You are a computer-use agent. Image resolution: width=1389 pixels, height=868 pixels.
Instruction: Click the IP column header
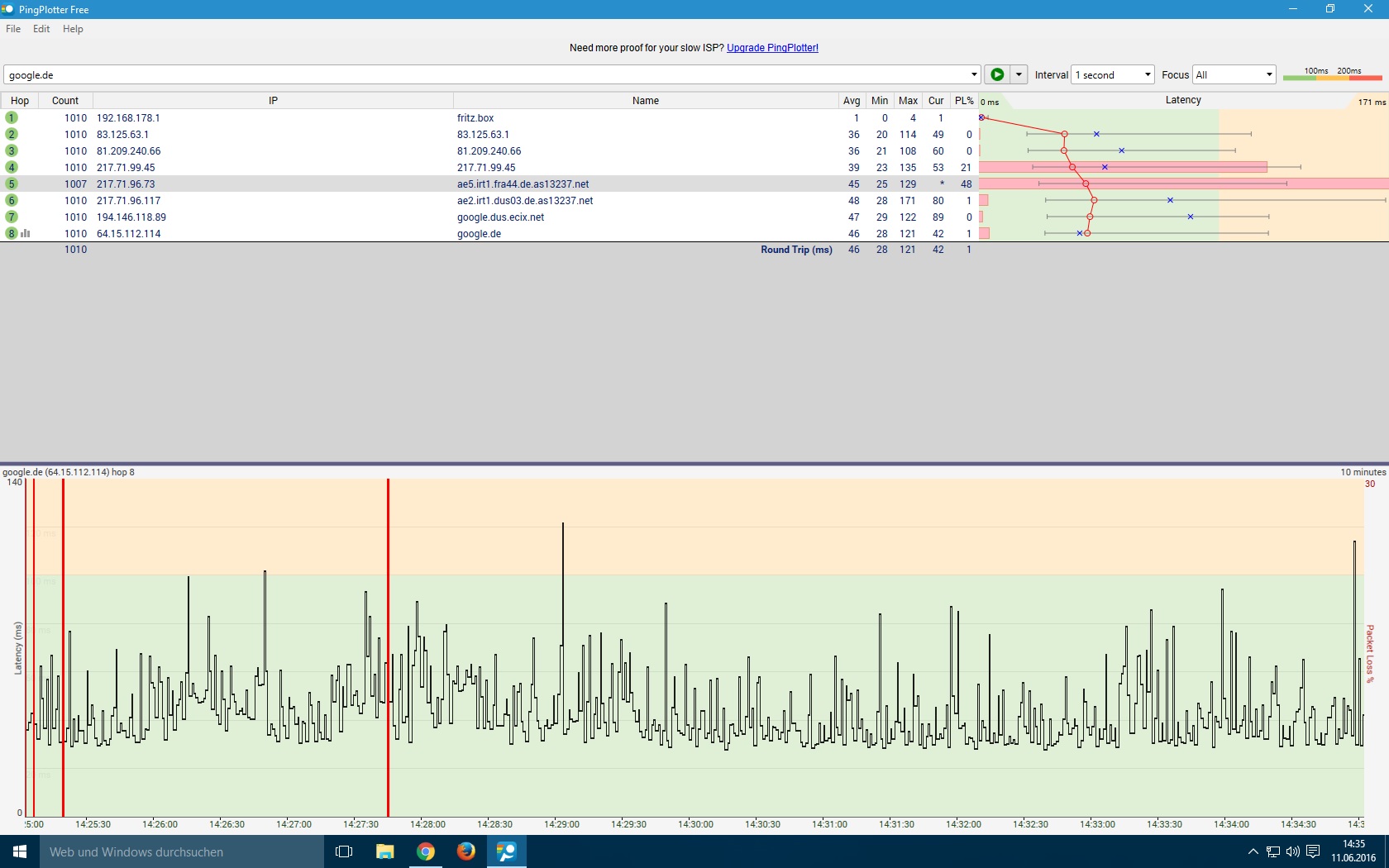pyautogui.click(x=273, y=101)
